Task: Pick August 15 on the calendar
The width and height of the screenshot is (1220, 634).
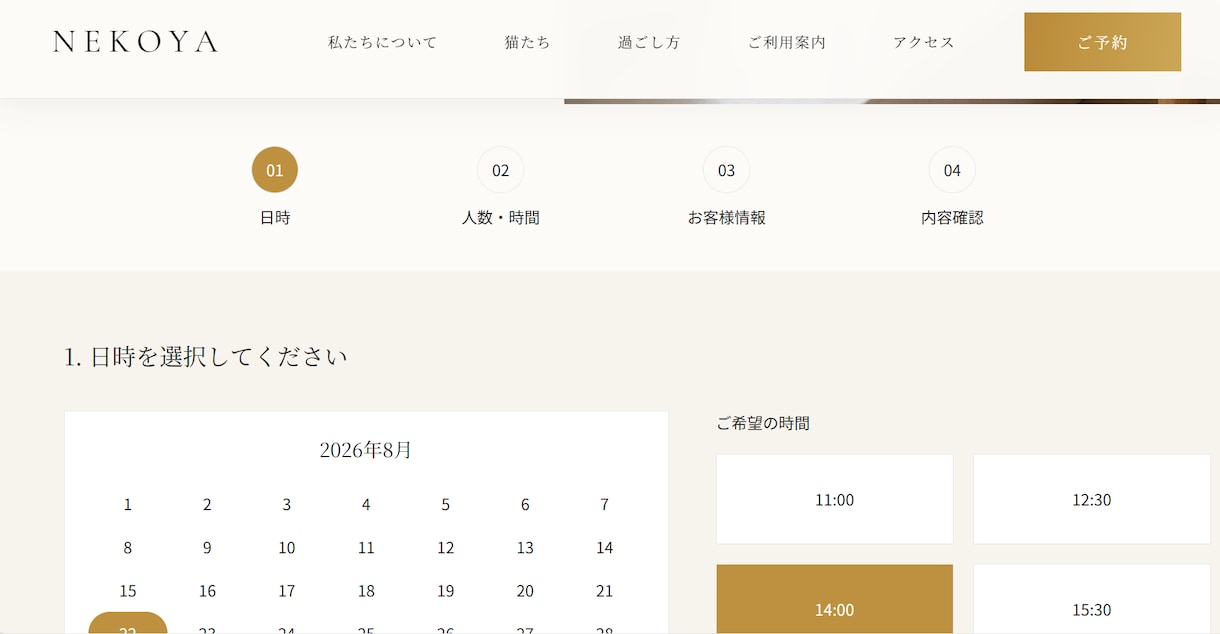Action: coord(128,591)
